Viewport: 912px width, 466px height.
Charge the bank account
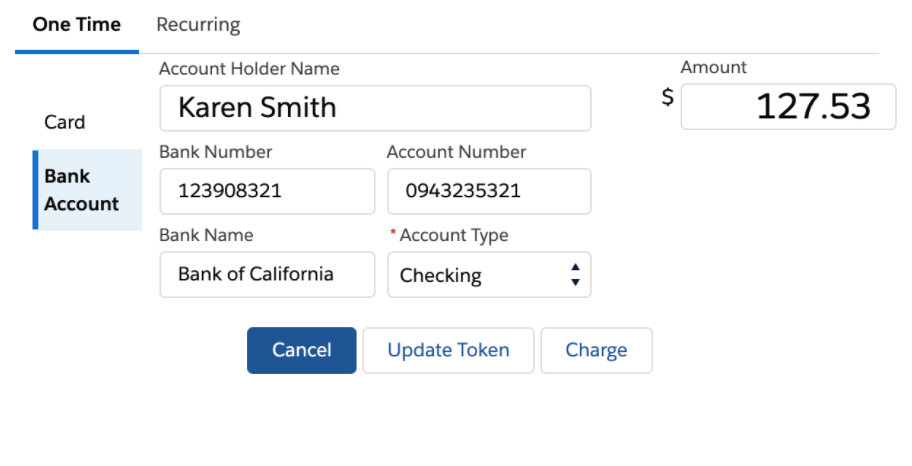596,350
